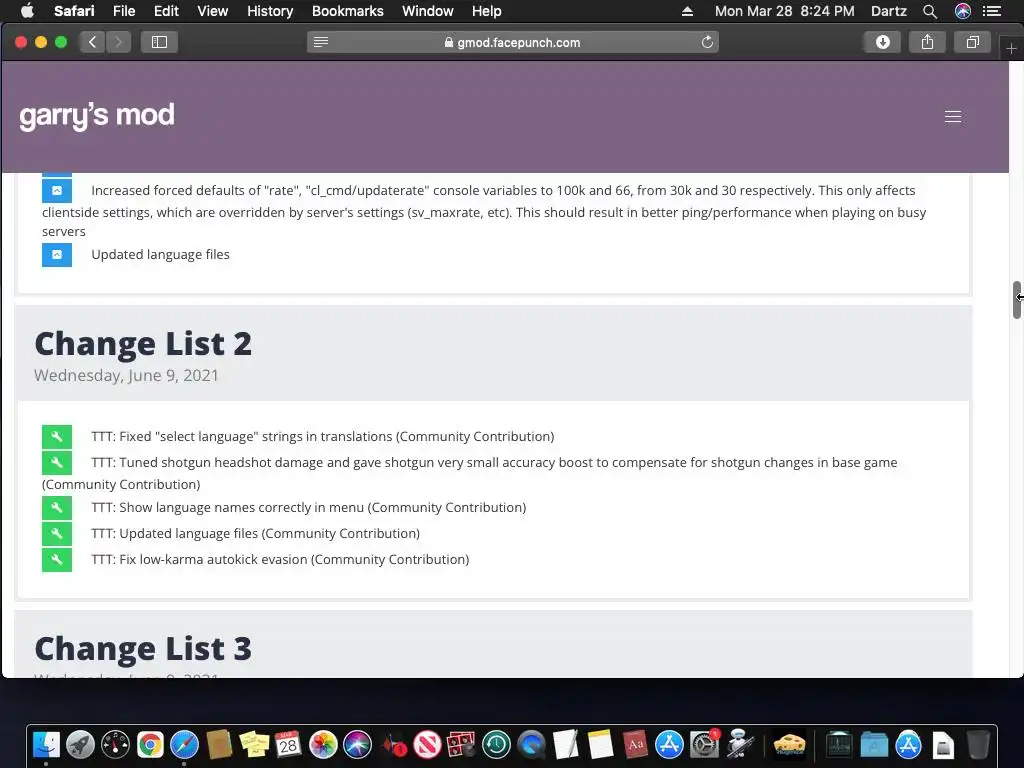Launch Google Chrome from the dock
Viewport: 1024px width, 768px height.
coord(150,744)
